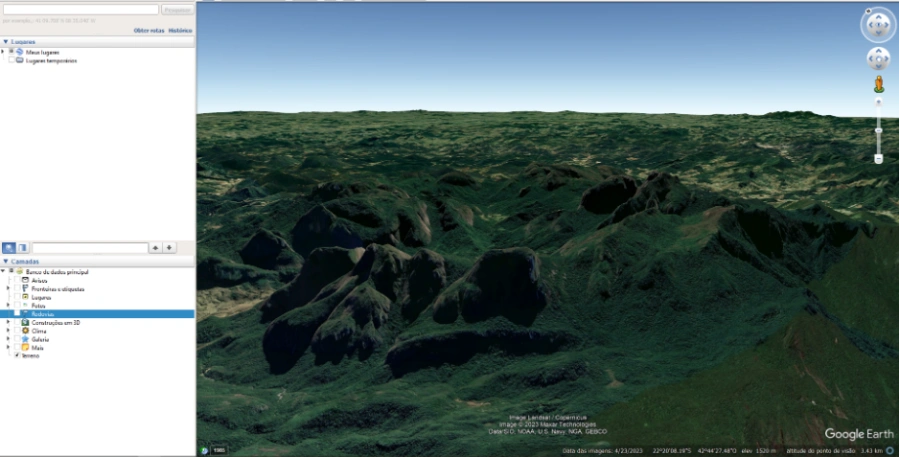Click the Construções em 3D building icon
The image size is (900, 457).
(x=25, y=323)
